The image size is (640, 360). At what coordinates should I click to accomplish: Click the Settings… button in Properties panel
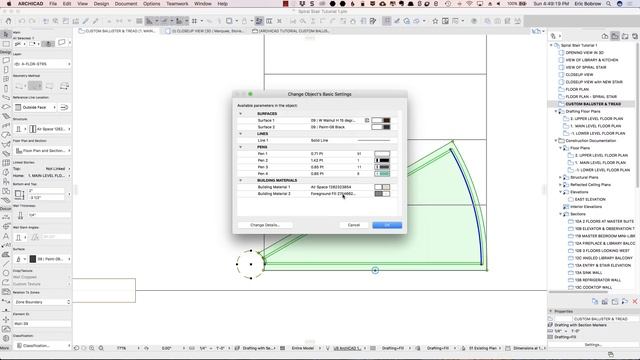(x=593, y=344)
